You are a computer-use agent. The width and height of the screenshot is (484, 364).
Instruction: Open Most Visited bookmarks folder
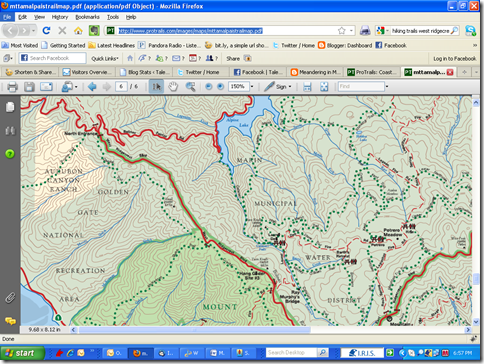[x=20, y=45]
